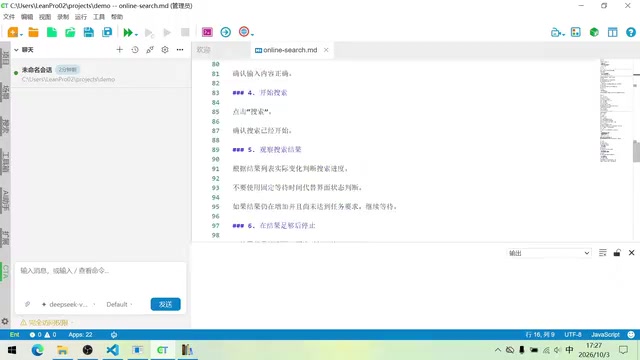Click the purple terminal console toolbar icon

point(207,32)
